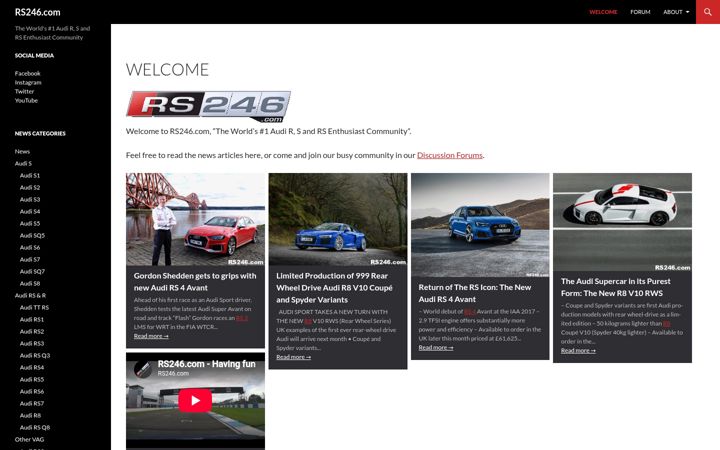Open the Audi S5 category
The width and height of the screenshot is (720, 450).
pyautogui.click(x=30, y=223)
